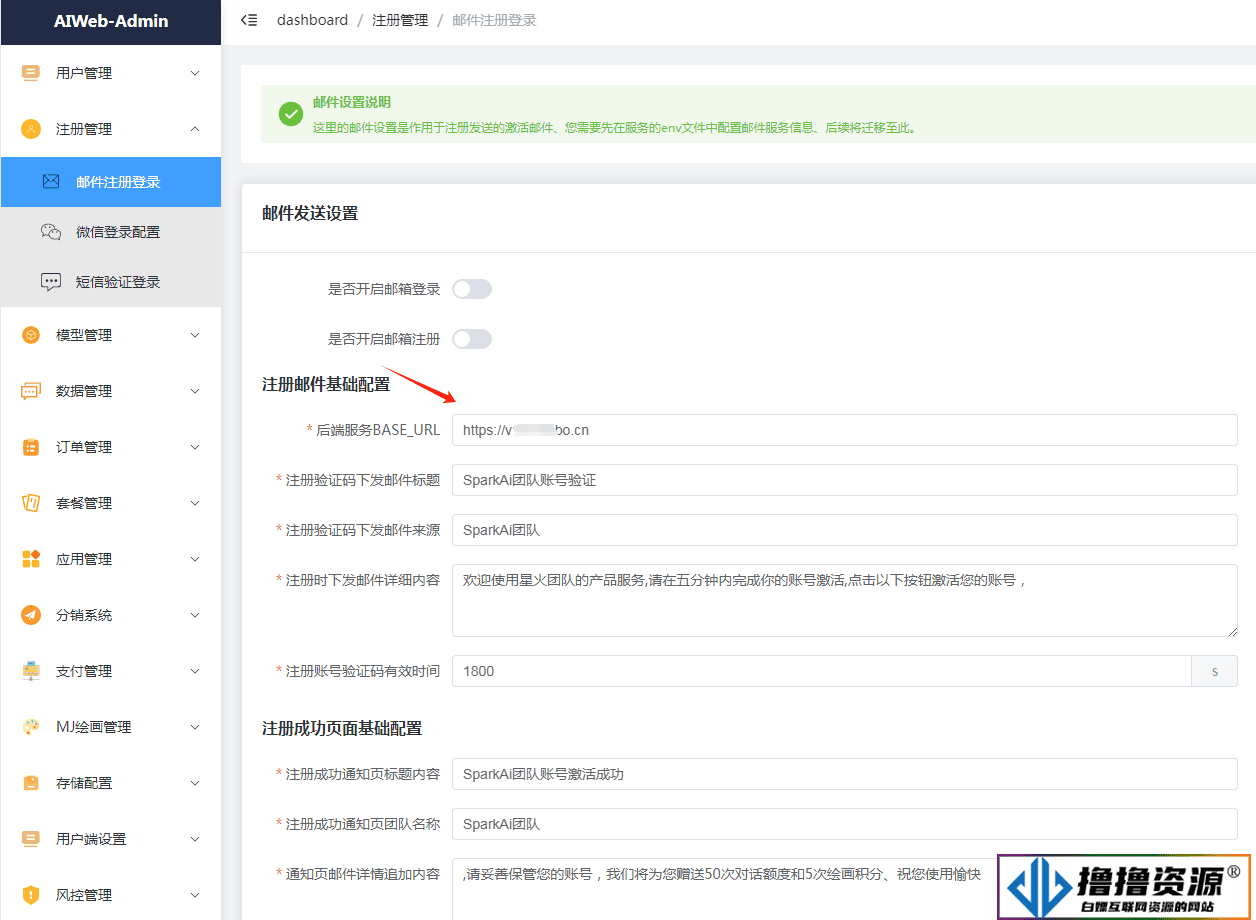This screenshot has height=920, width=1256.
Task: Click the green check icon in 邮件设置说明
Action: click(291, 114)
